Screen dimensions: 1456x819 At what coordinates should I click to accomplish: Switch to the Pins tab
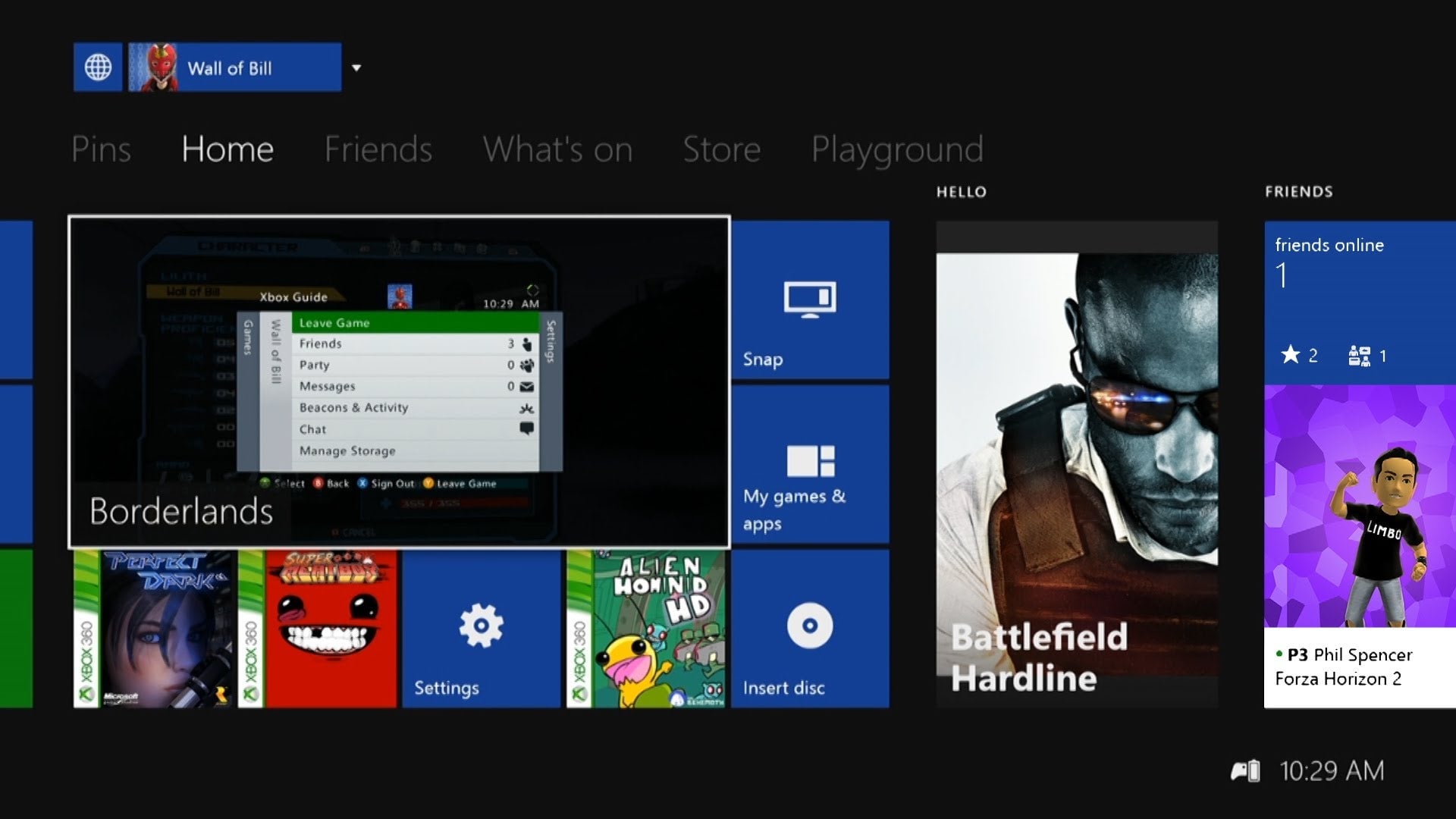(101, 149)
